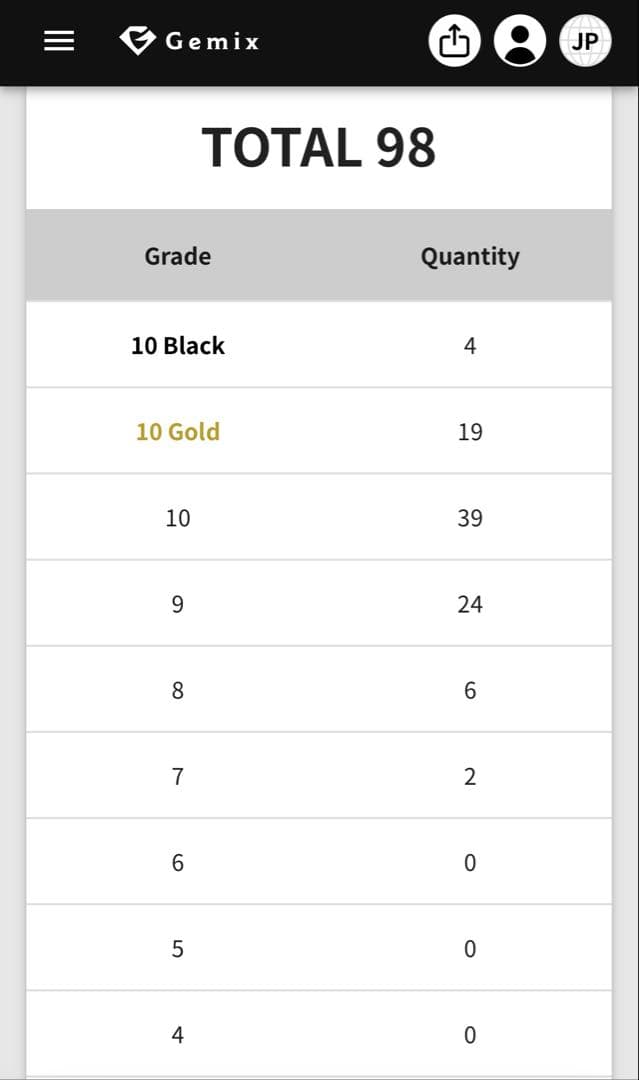Select the grade 8 row label
639x1080 pixels.
pos(178,689)
